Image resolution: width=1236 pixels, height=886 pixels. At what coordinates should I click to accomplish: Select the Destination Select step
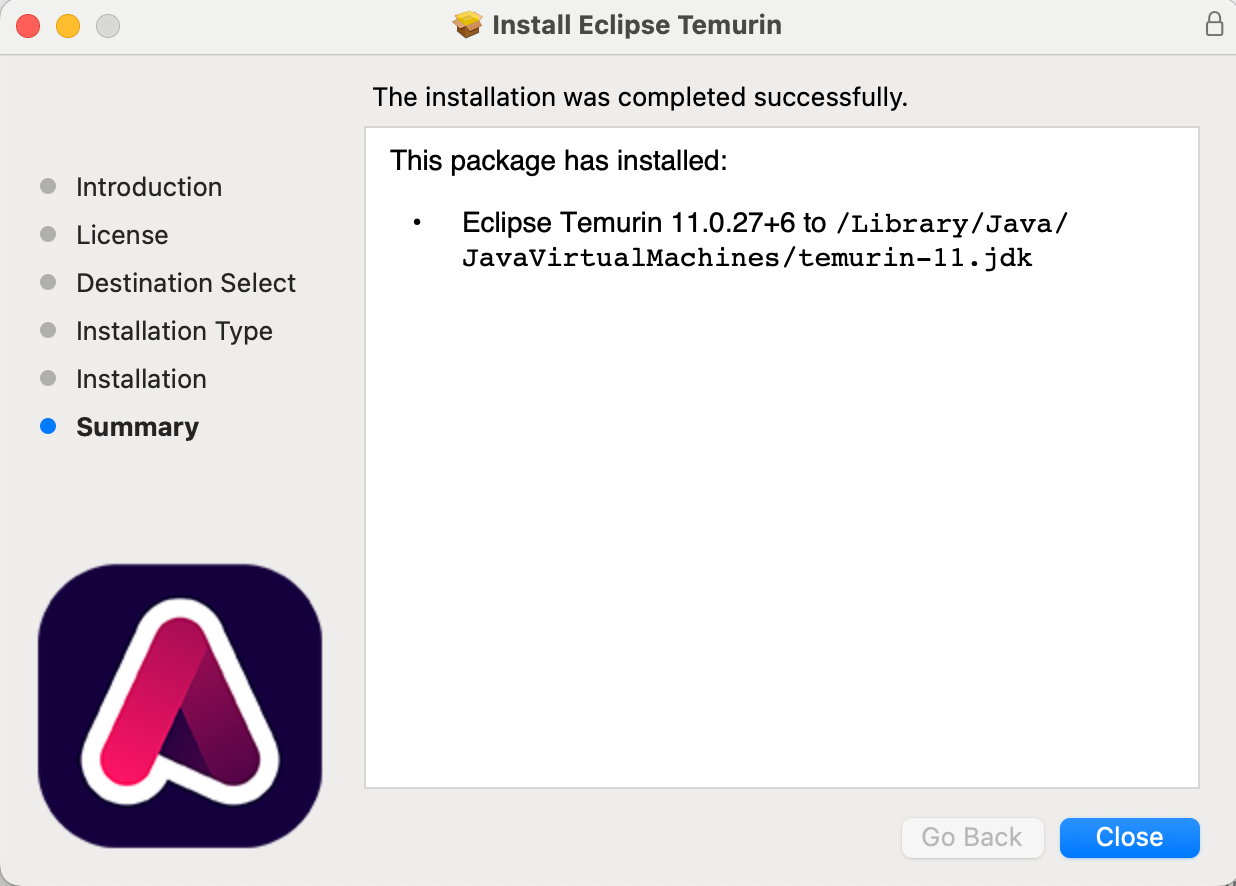[186, 283]
